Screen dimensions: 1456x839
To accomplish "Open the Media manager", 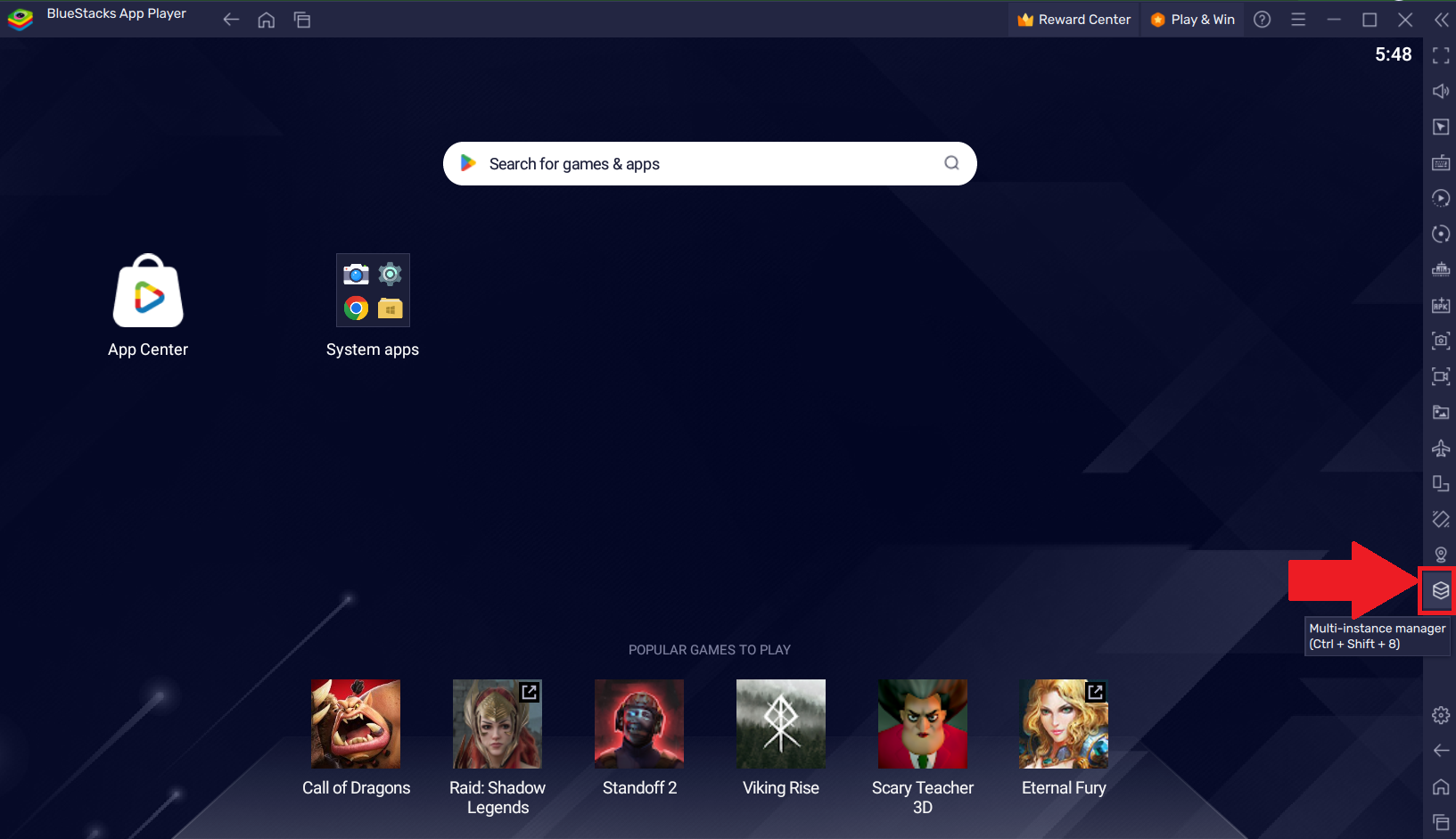I will point(1441,412).
